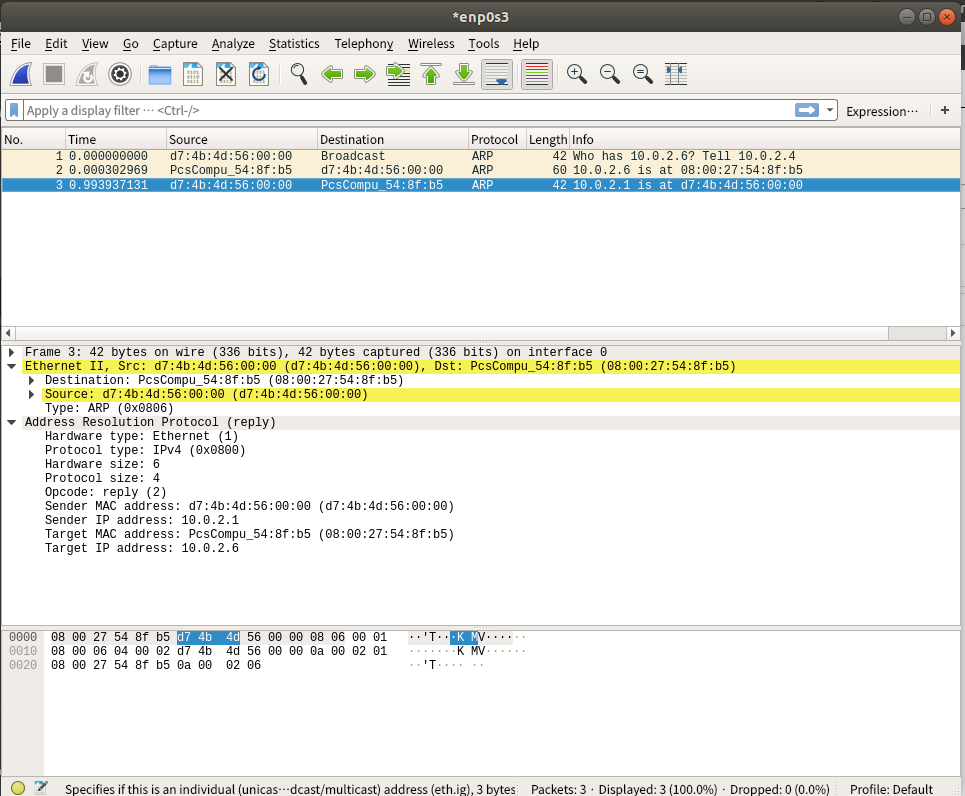The width and height of the screenshot is (965, 796).
Task: Zoom in on packet text
Action: (x=575, y=74)
